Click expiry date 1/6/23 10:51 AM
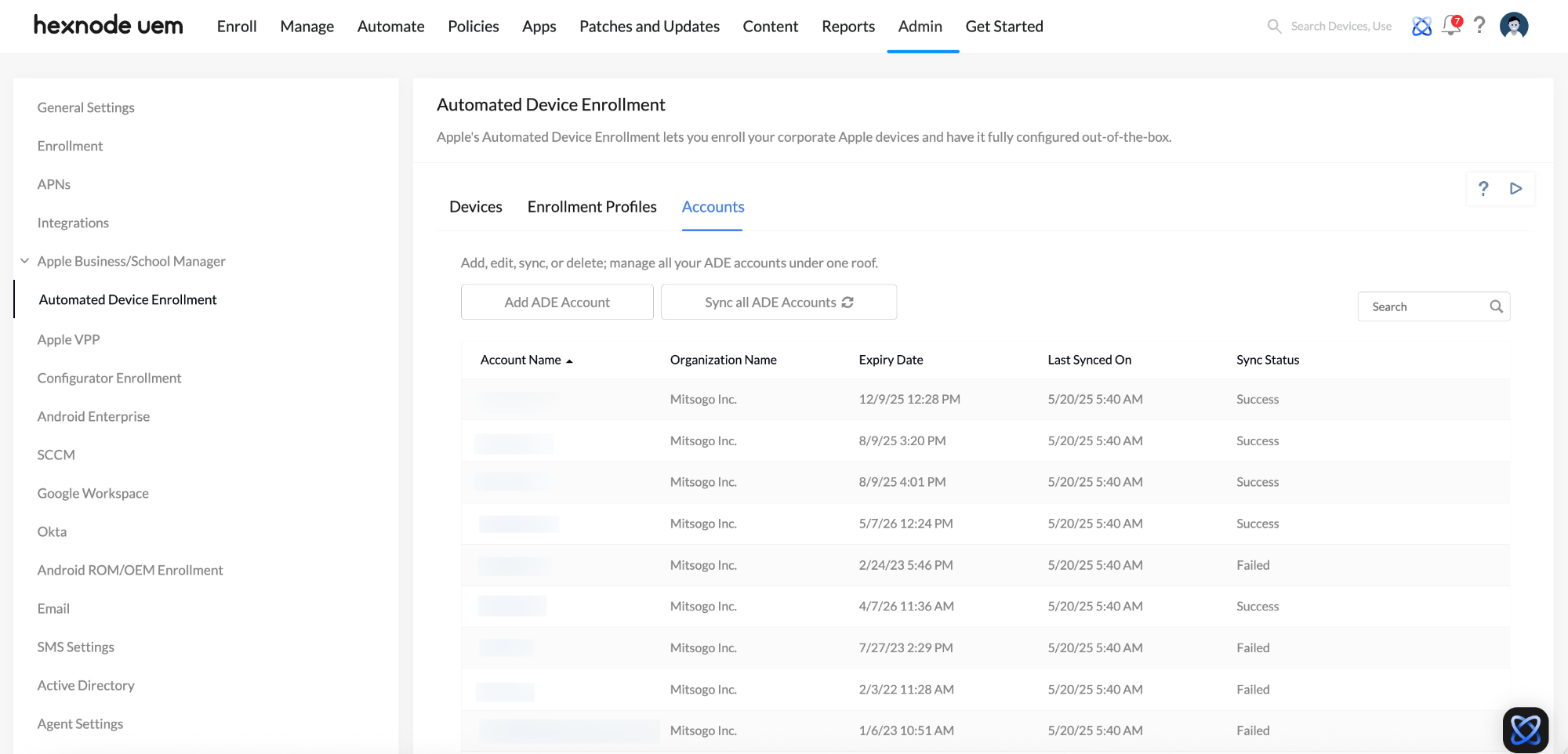 click(x=906, y=730)
